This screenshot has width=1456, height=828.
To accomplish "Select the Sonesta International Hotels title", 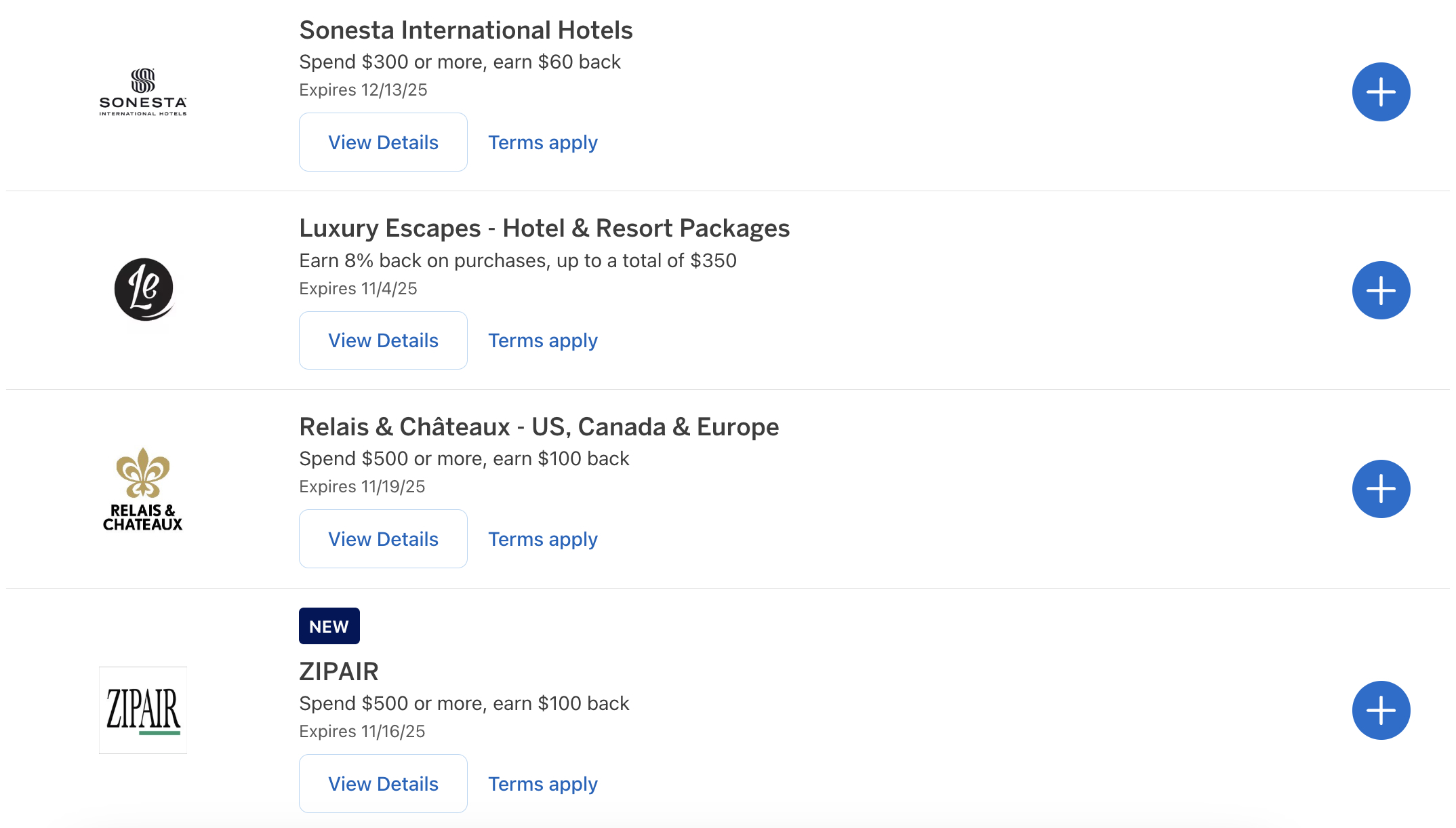I will [466, 31].
